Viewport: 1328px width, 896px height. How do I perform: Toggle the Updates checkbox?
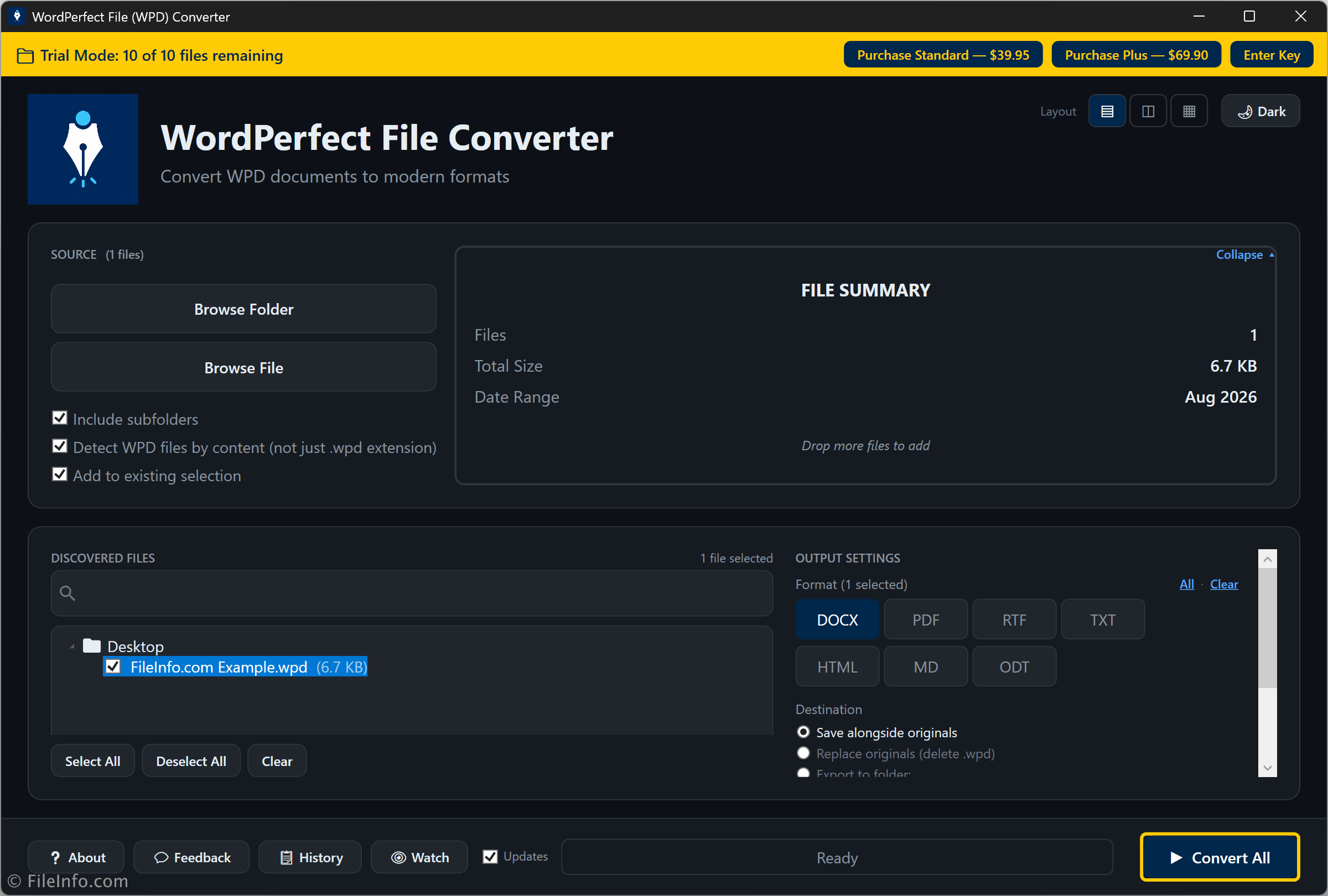(490, 857)
